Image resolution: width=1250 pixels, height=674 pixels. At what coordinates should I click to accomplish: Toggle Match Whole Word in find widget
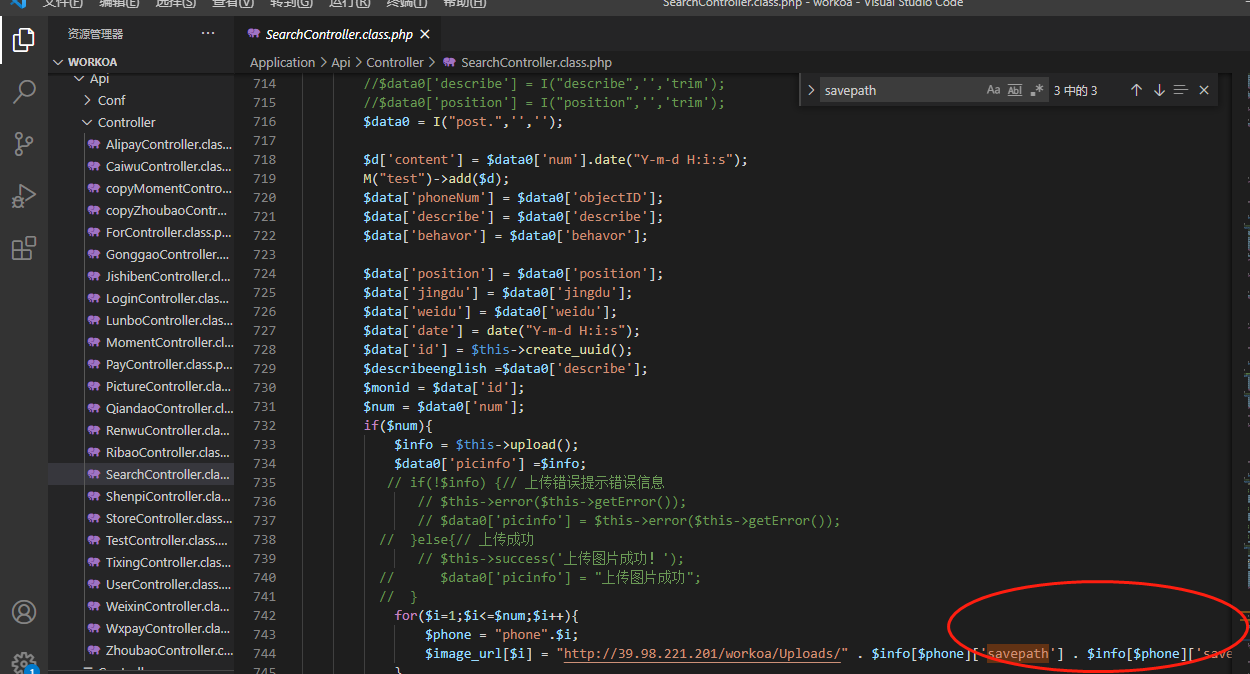tap(1015, 90)
